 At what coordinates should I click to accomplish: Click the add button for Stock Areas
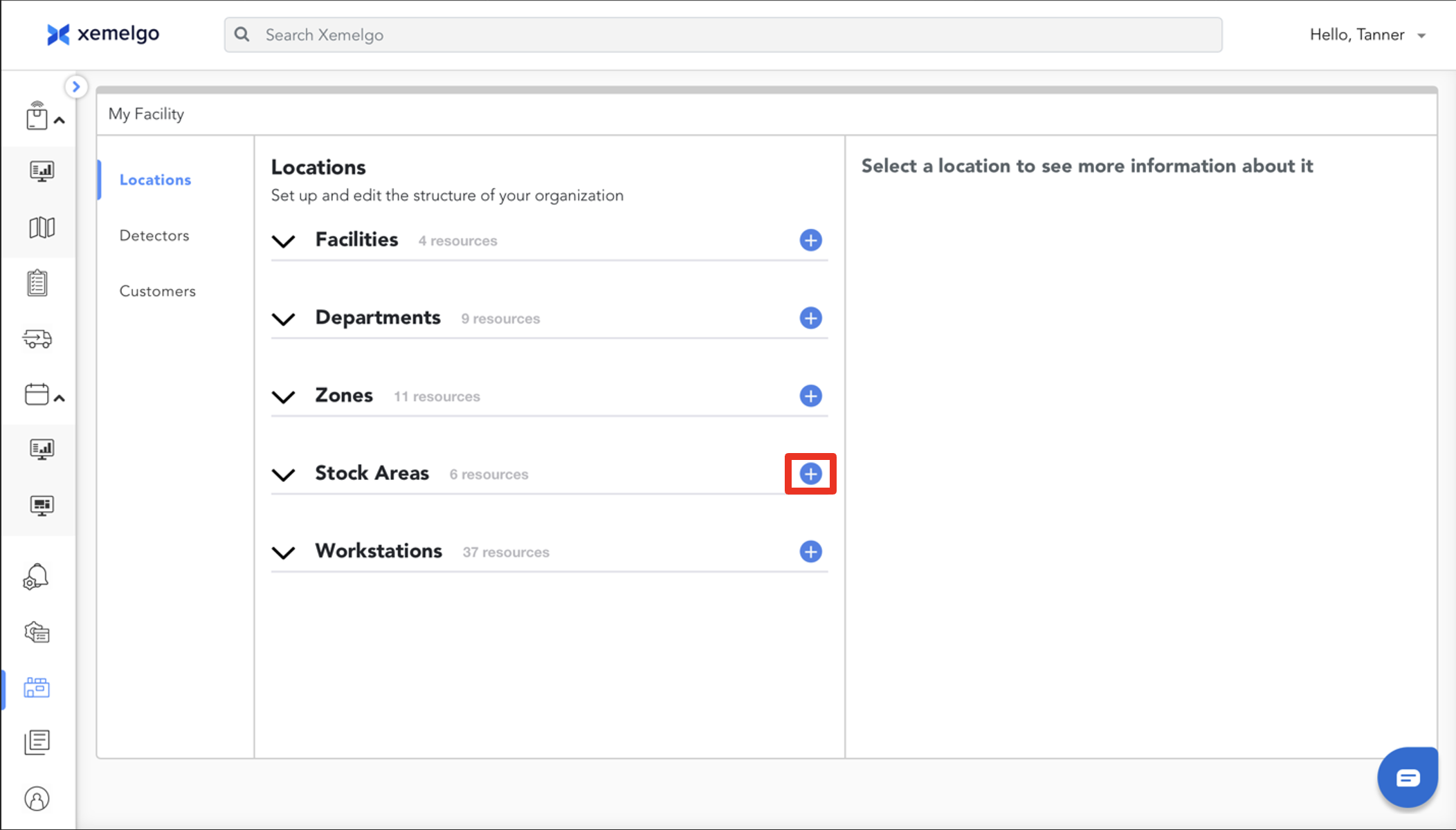(810, 474)
